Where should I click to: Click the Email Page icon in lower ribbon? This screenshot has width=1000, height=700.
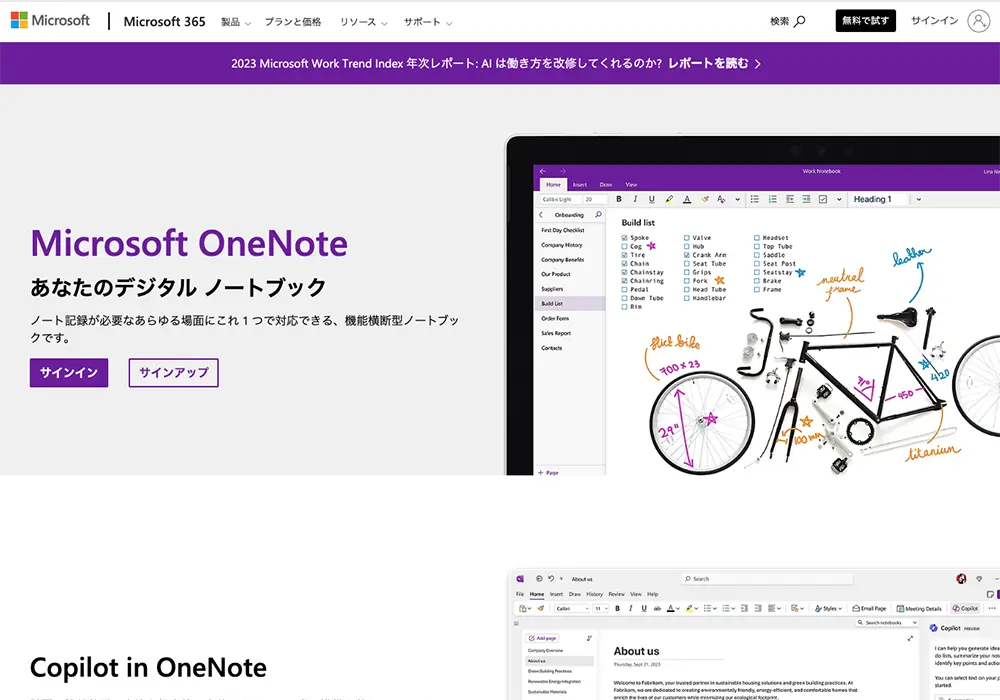[856, 608]
